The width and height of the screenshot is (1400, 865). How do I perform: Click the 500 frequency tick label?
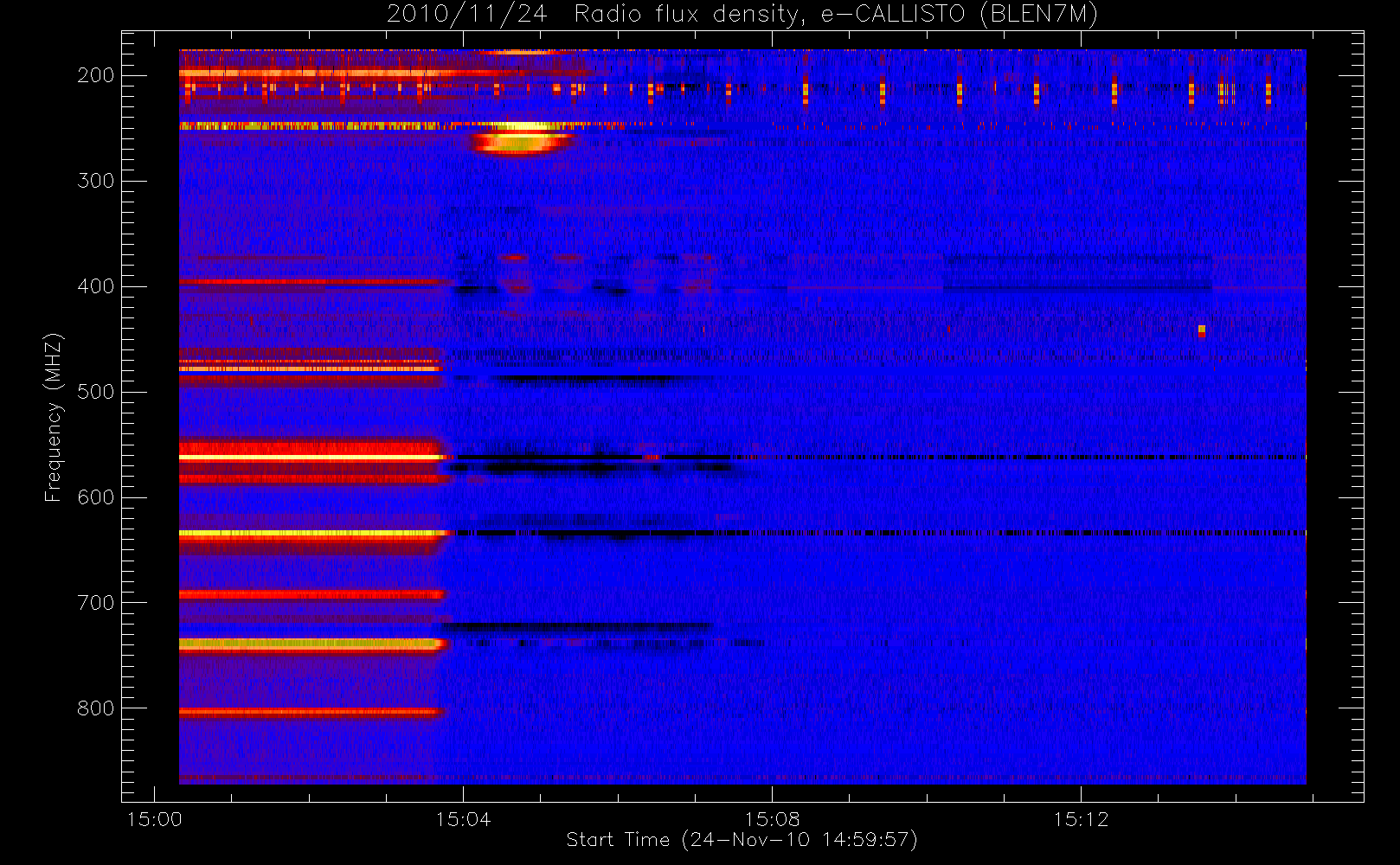[95, 392]
